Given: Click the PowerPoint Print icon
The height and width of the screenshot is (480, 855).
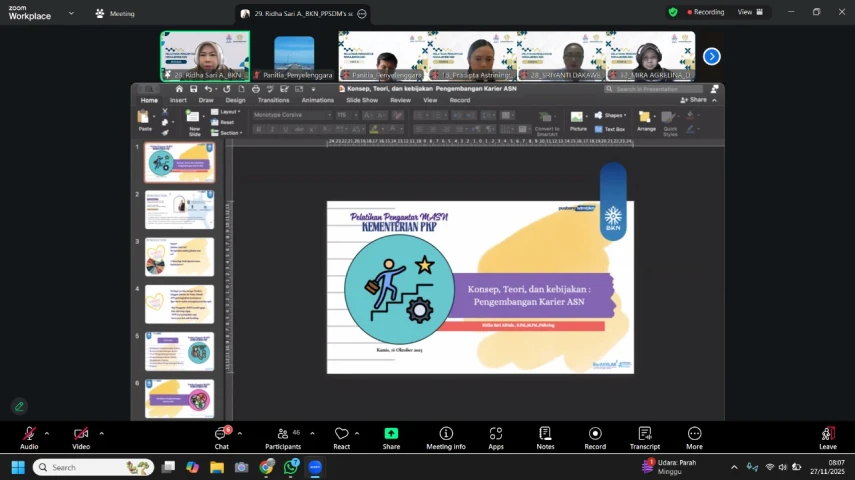Looking at the screenshot, I should tap(256, 89).
